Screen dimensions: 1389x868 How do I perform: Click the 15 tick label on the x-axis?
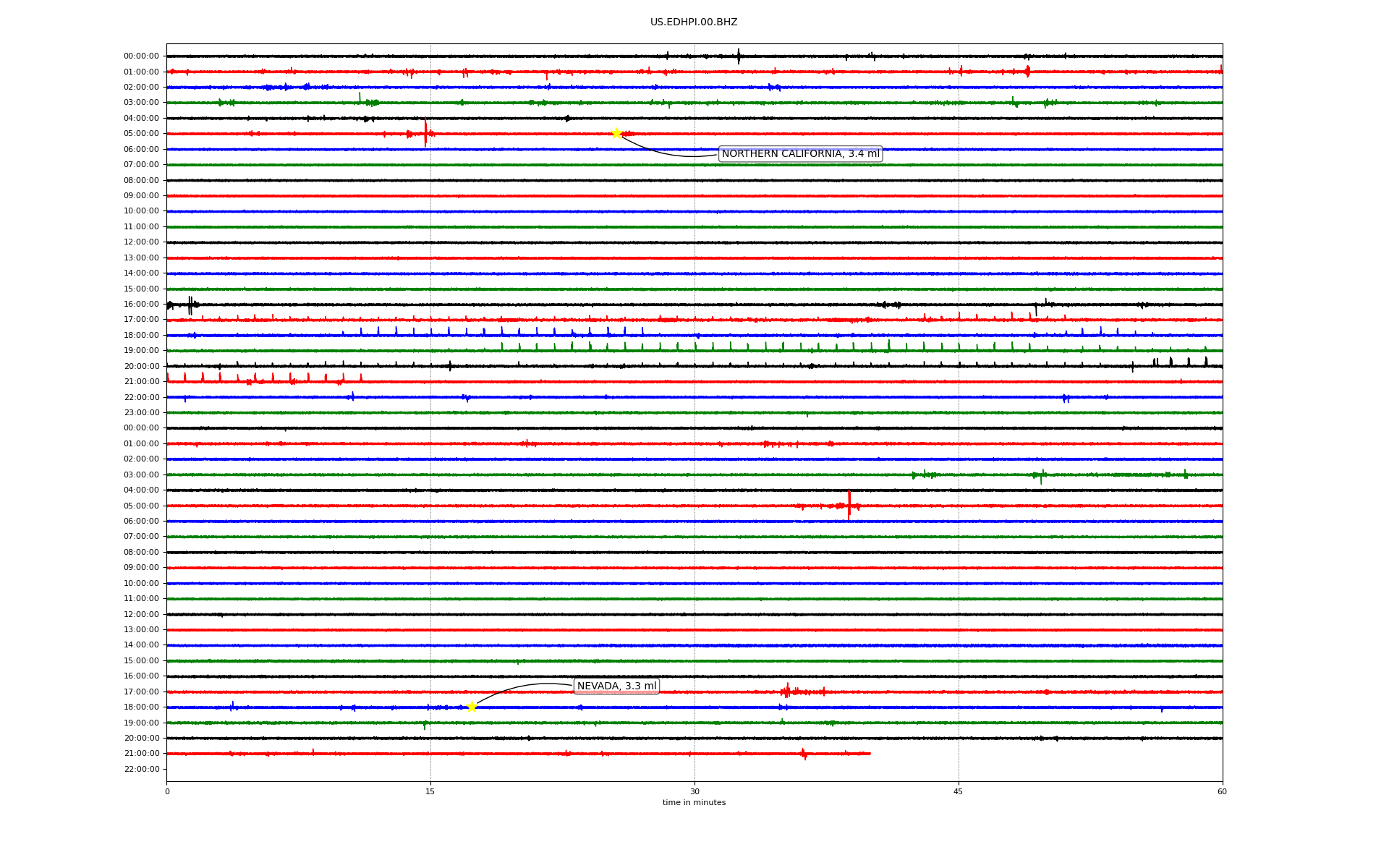coord(430,791)
